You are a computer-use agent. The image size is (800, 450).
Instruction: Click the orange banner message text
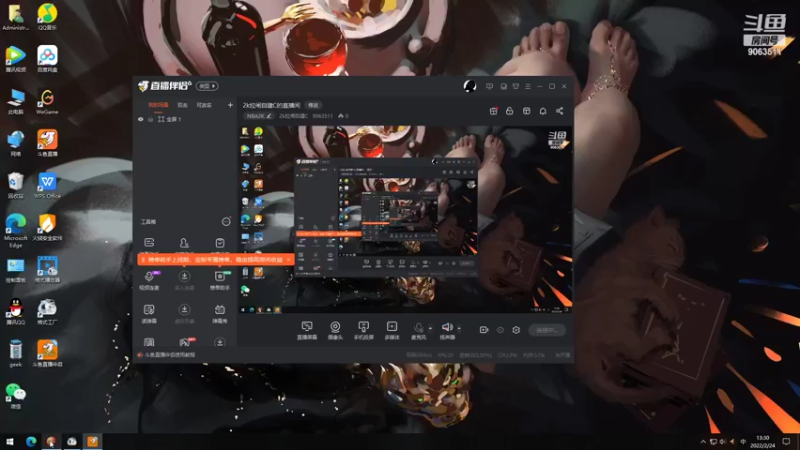[215, 260]
